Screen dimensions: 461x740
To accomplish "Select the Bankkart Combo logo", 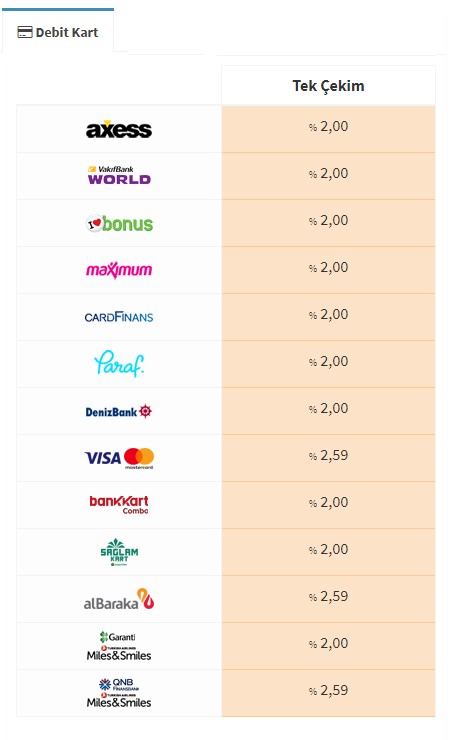I will (x=119, y=505).
